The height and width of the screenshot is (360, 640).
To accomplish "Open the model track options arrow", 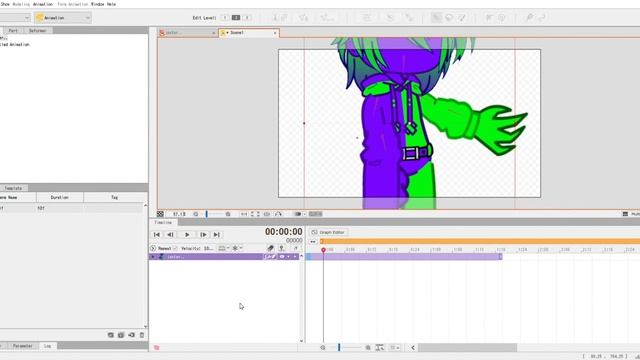I will point(295,257).
